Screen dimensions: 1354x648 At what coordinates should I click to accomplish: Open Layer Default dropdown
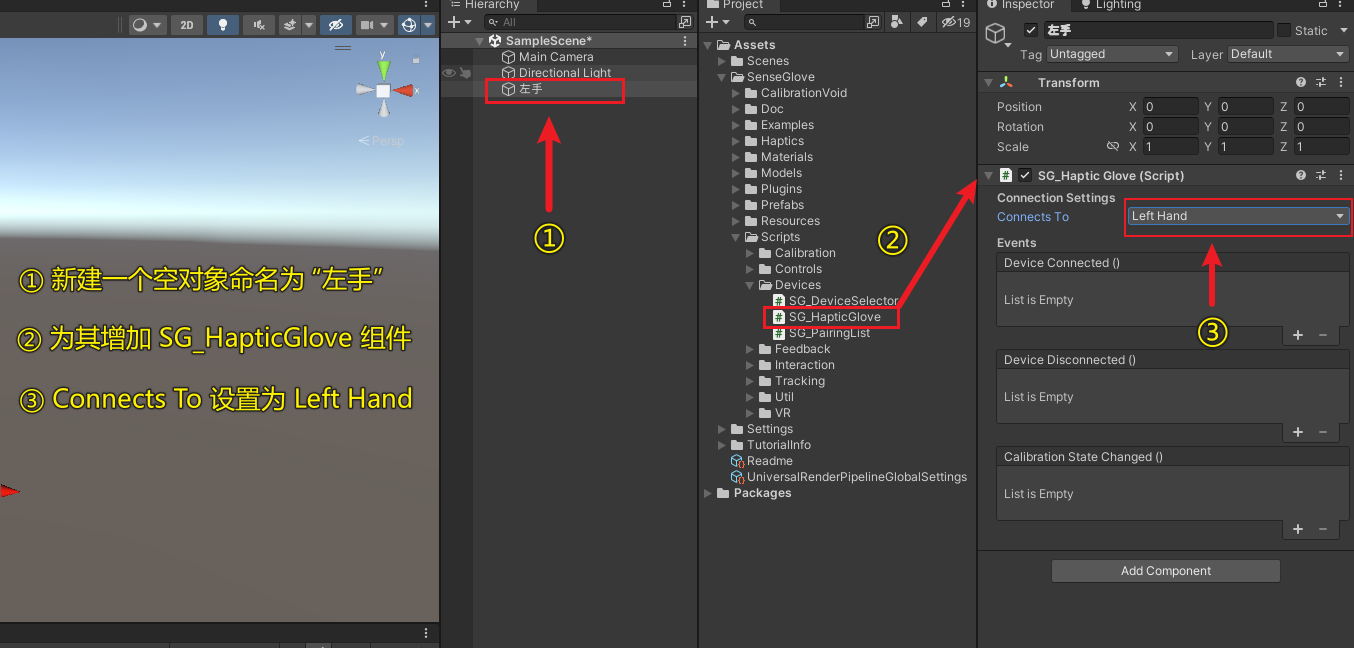[1288, 54]
